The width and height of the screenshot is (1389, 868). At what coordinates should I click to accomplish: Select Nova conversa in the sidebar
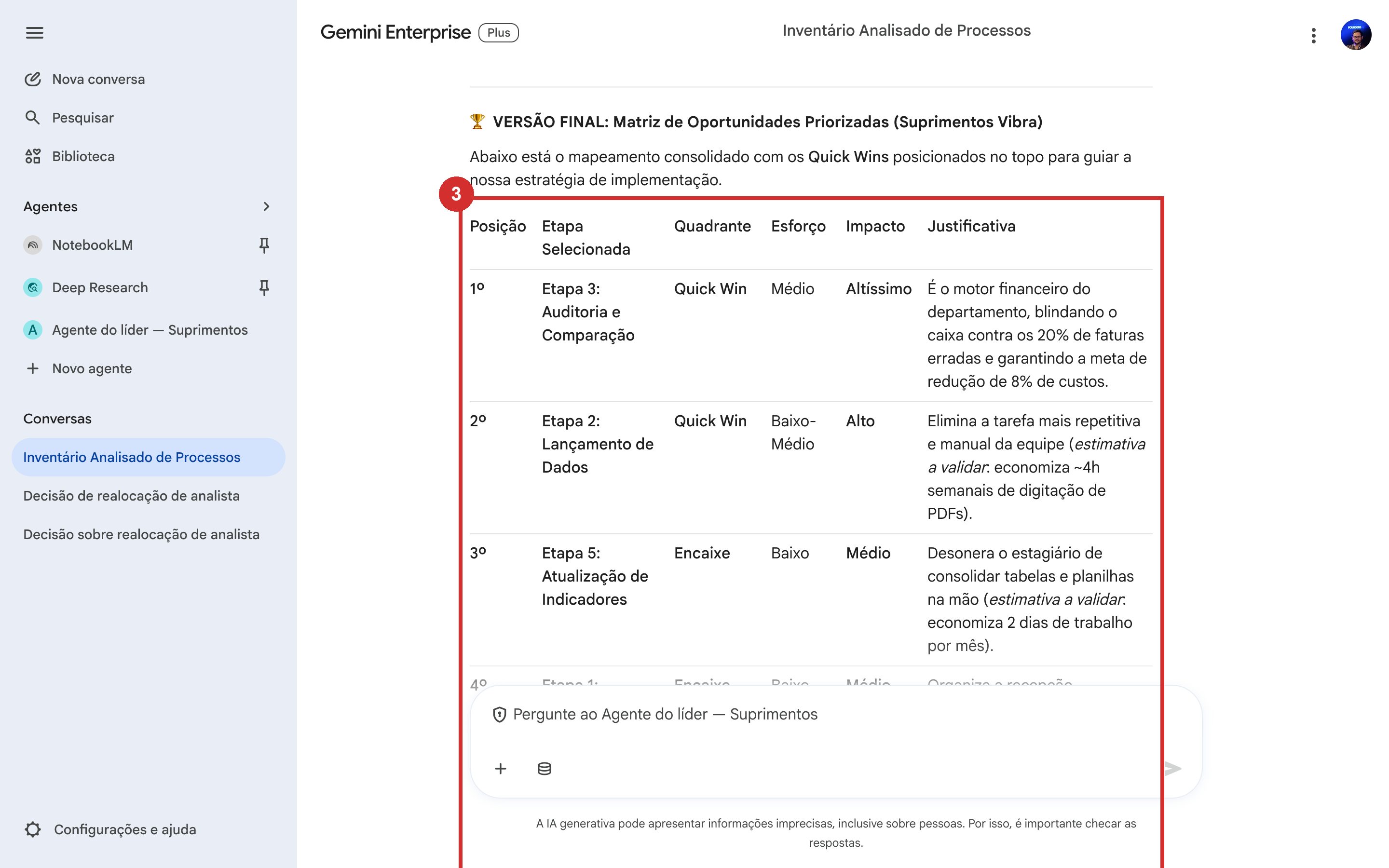coord(99,79)
